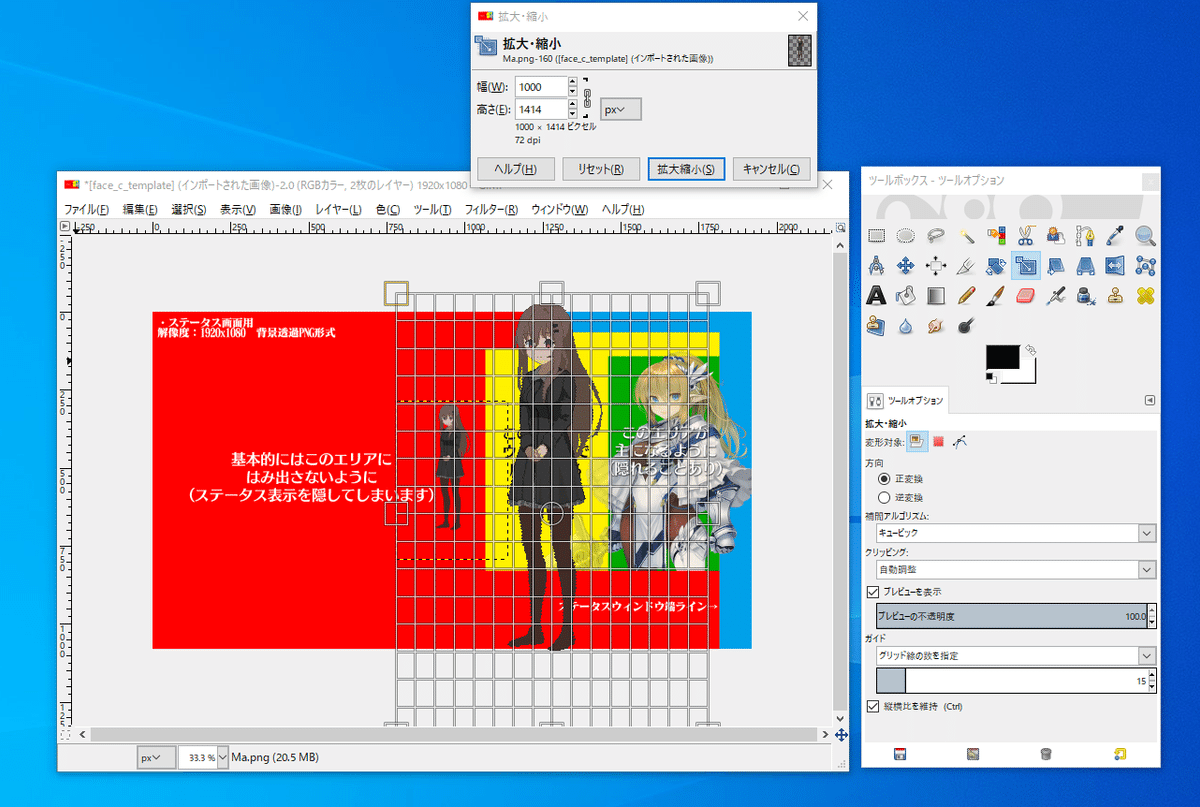Set transform target to selection

click(939, 441)
